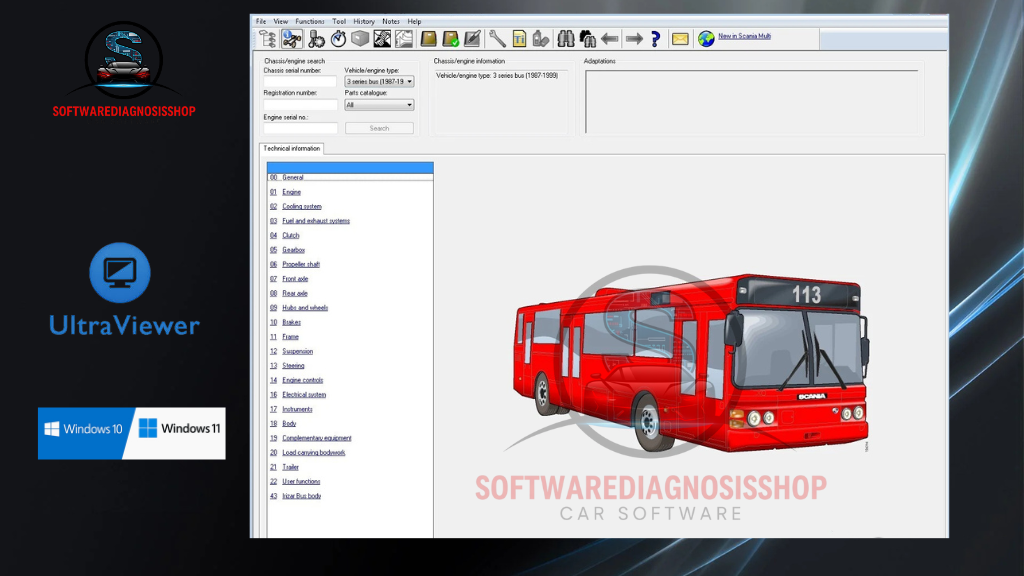
Task: Open the Vehicle/engine type dropdown
Action: point(379,82)
